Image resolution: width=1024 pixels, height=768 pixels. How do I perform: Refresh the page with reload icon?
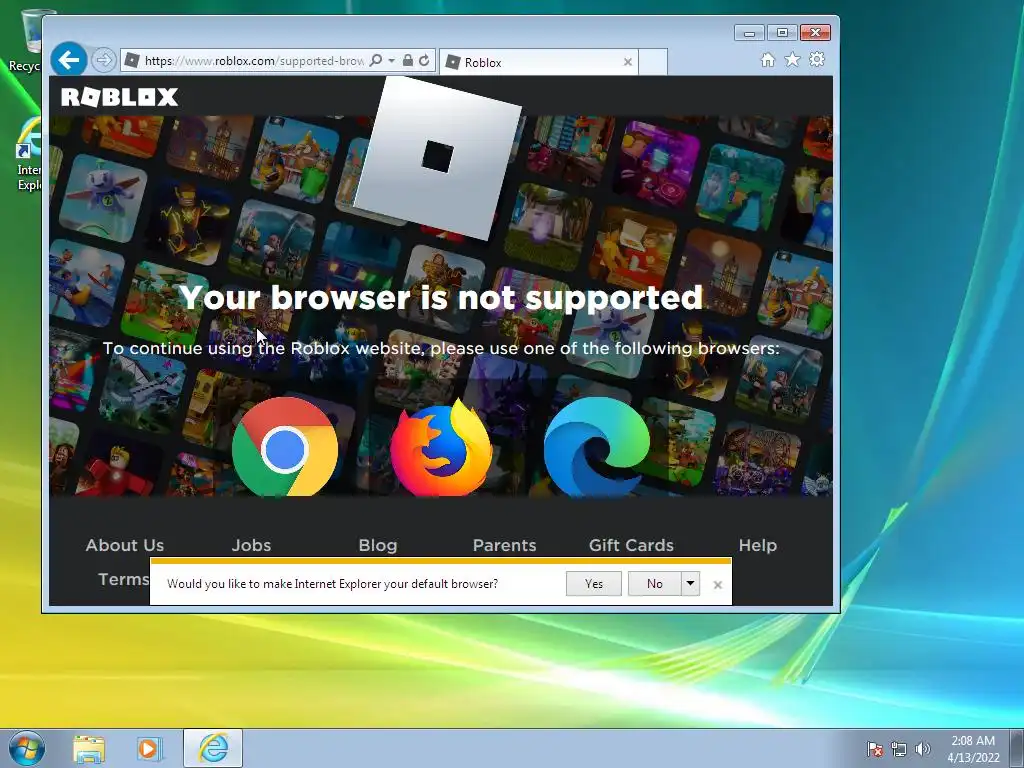[424, 61]
